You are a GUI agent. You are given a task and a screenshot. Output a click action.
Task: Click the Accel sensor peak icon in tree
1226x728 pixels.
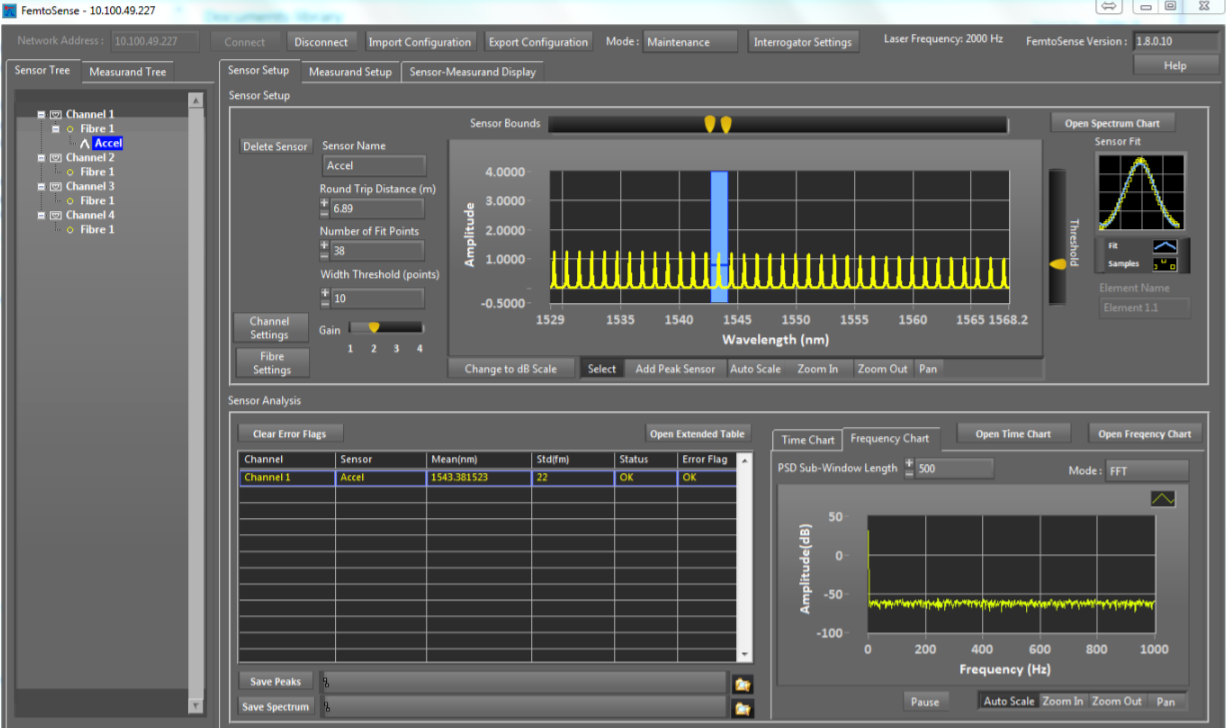(x=85, y=144)
